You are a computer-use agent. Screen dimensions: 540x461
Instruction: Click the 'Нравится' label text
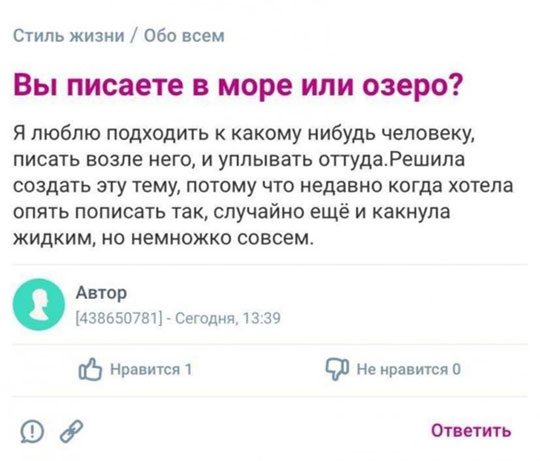(145, 369)
